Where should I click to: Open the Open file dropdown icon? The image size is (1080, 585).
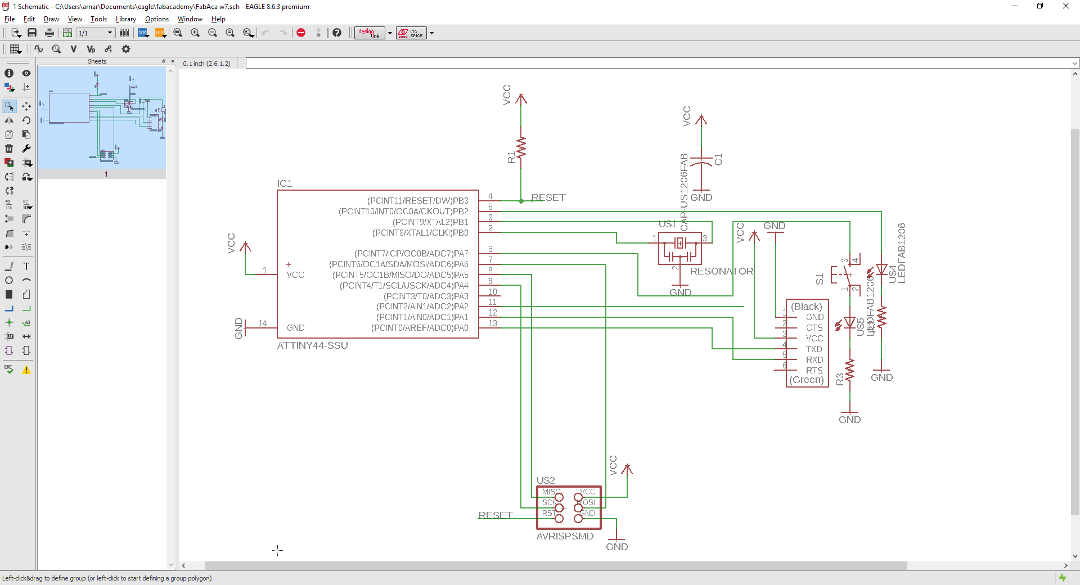[15, 32]
